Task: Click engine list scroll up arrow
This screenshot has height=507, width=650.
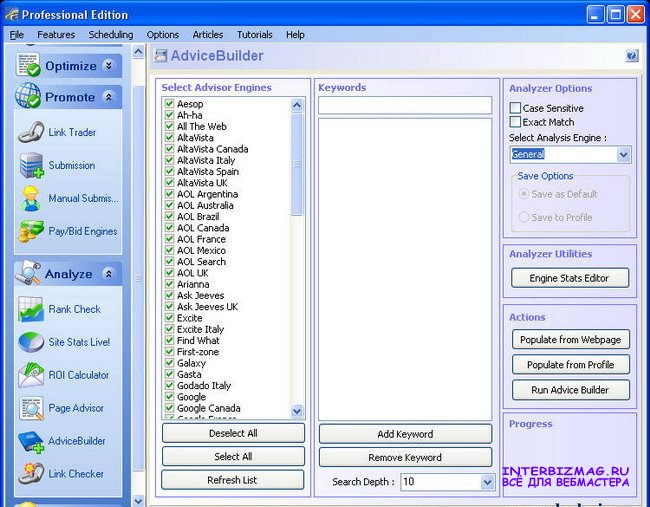Action: (x=296, y=105)
